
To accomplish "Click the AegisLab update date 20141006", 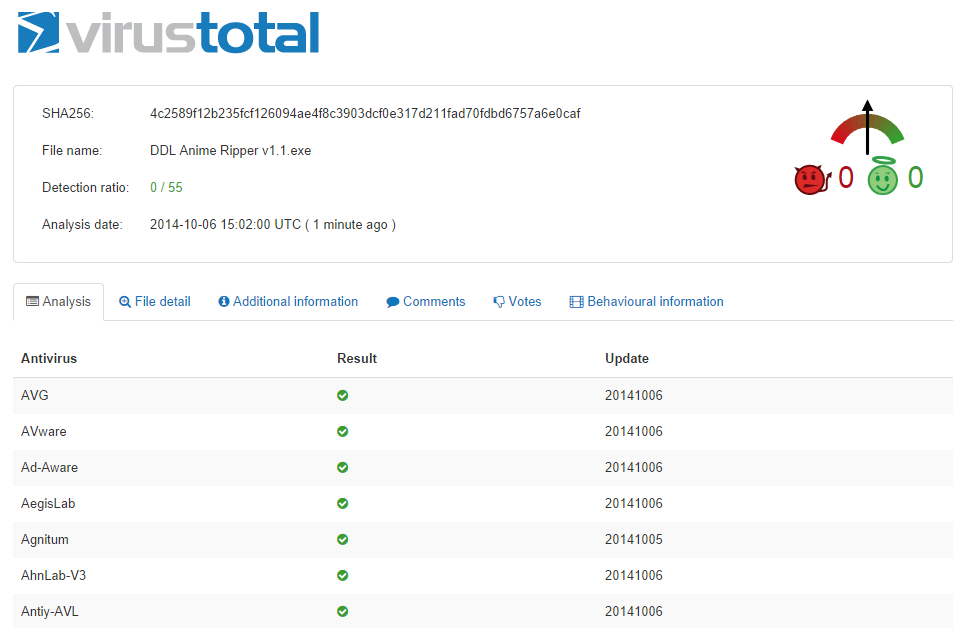I will (634, 503).
